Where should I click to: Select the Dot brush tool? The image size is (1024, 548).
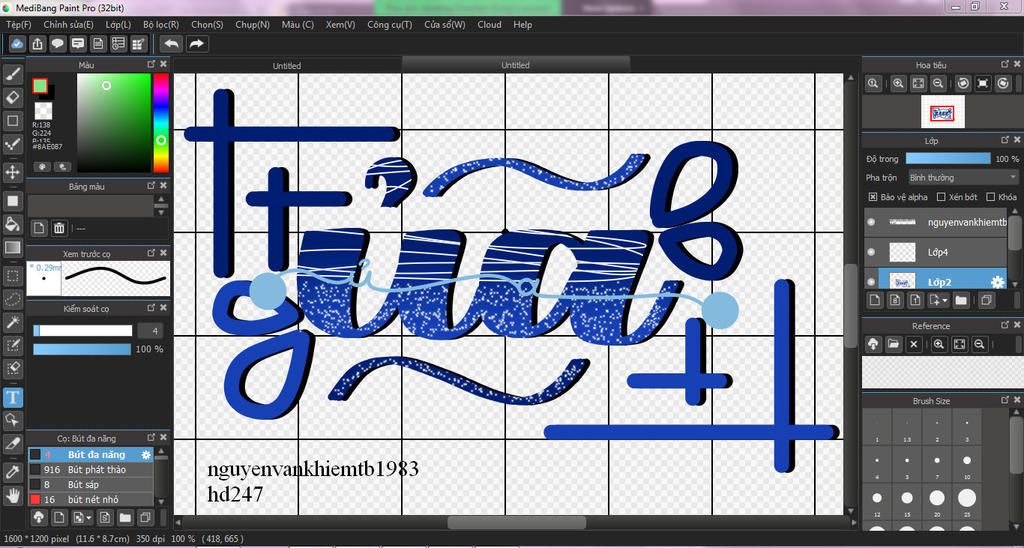[12, 144]
